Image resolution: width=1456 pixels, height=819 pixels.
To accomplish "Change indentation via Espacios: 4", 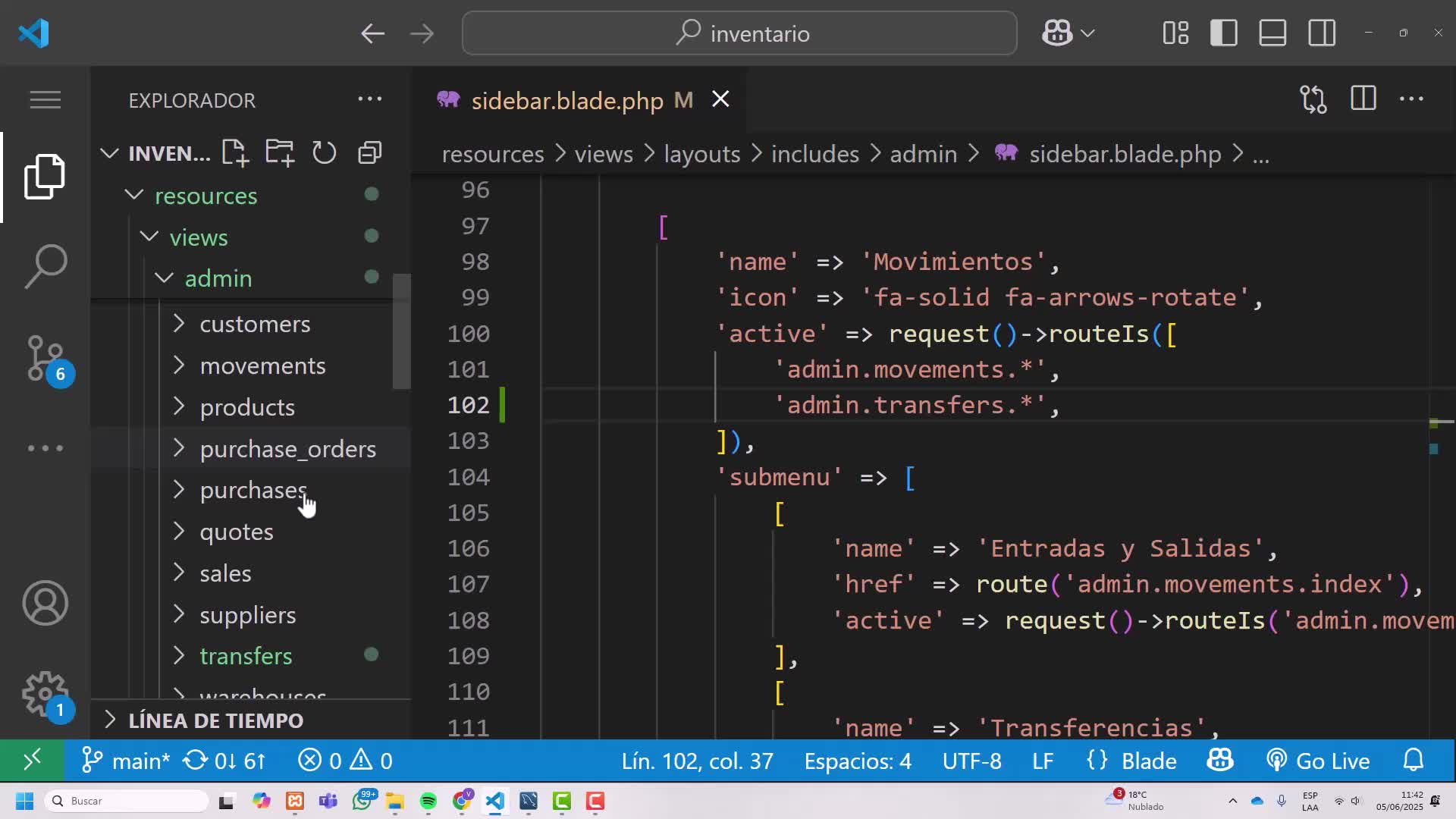I will pyautogui.click(x=858, y=761).
